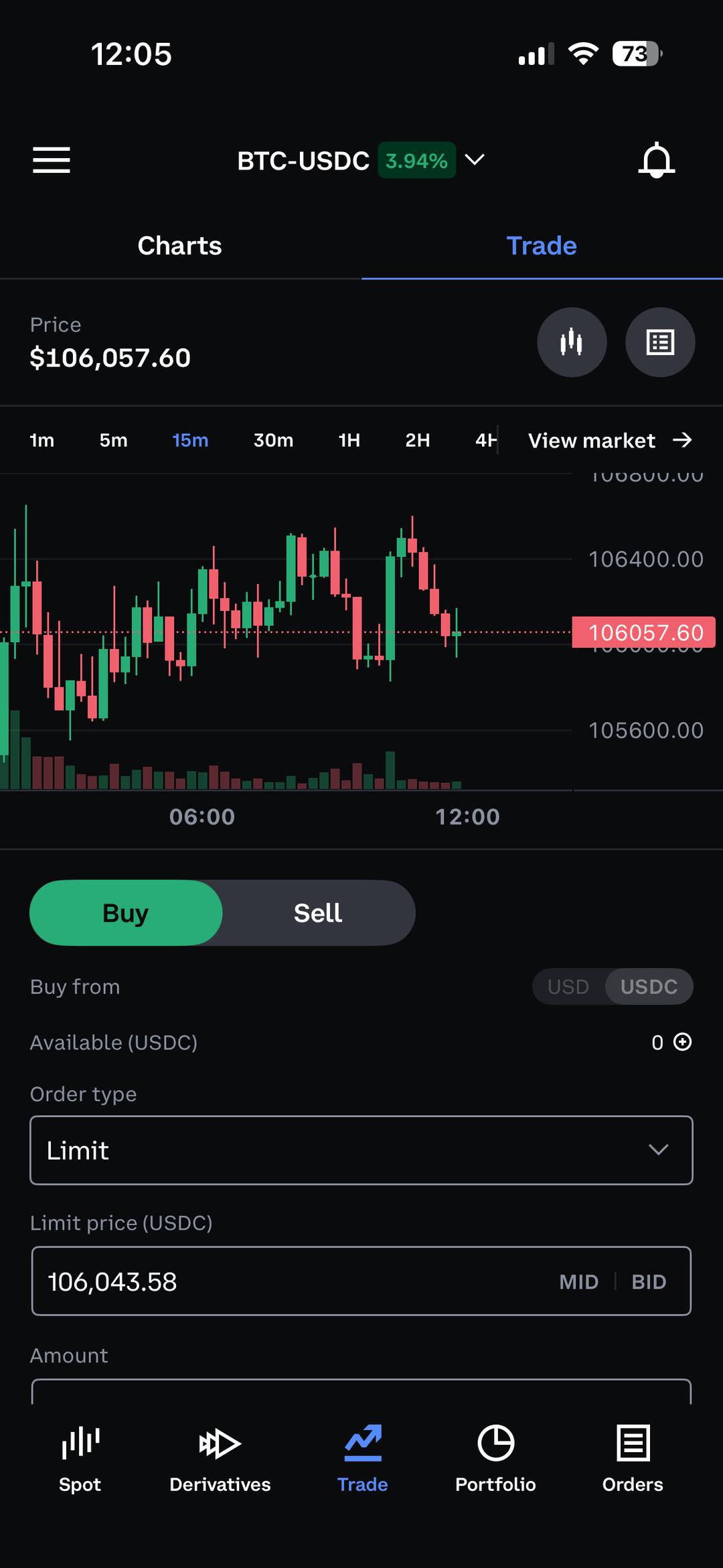Switch to the candlestick chart view
This screenshot has height=1568, width=723.
(x=572, y=342)
